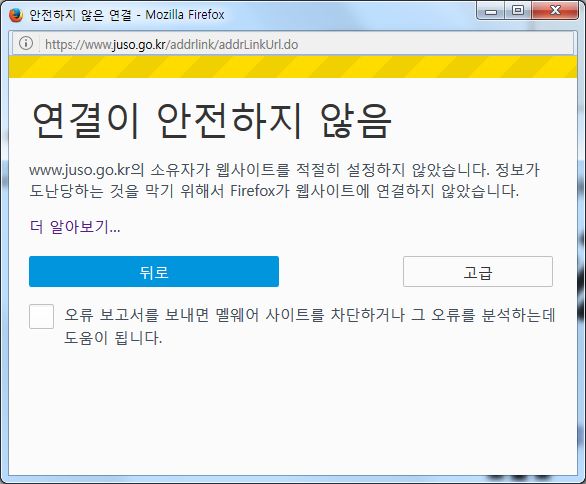Click the addrLinkUrl.do path in the URL
This screenshot has height=484, width=586.
coord(258,44)
